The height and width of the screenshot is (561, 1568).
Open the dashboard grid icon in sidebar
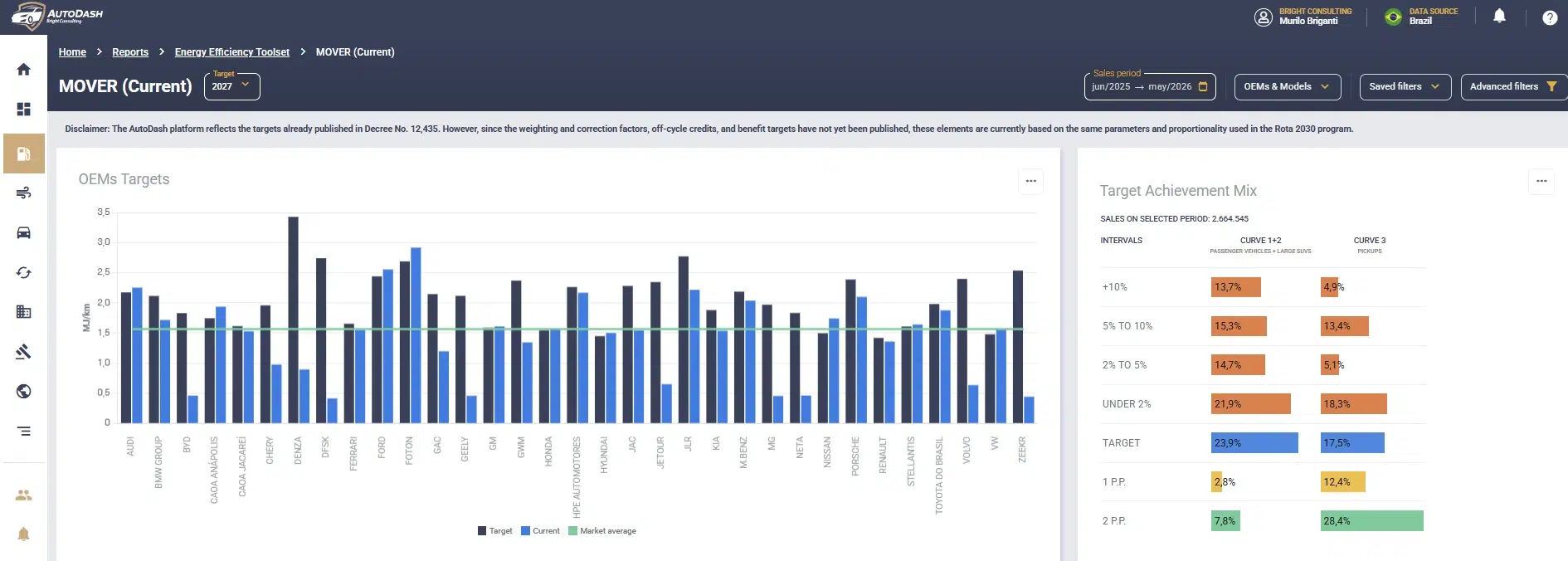pyautogui.click(x=23, y=110)
